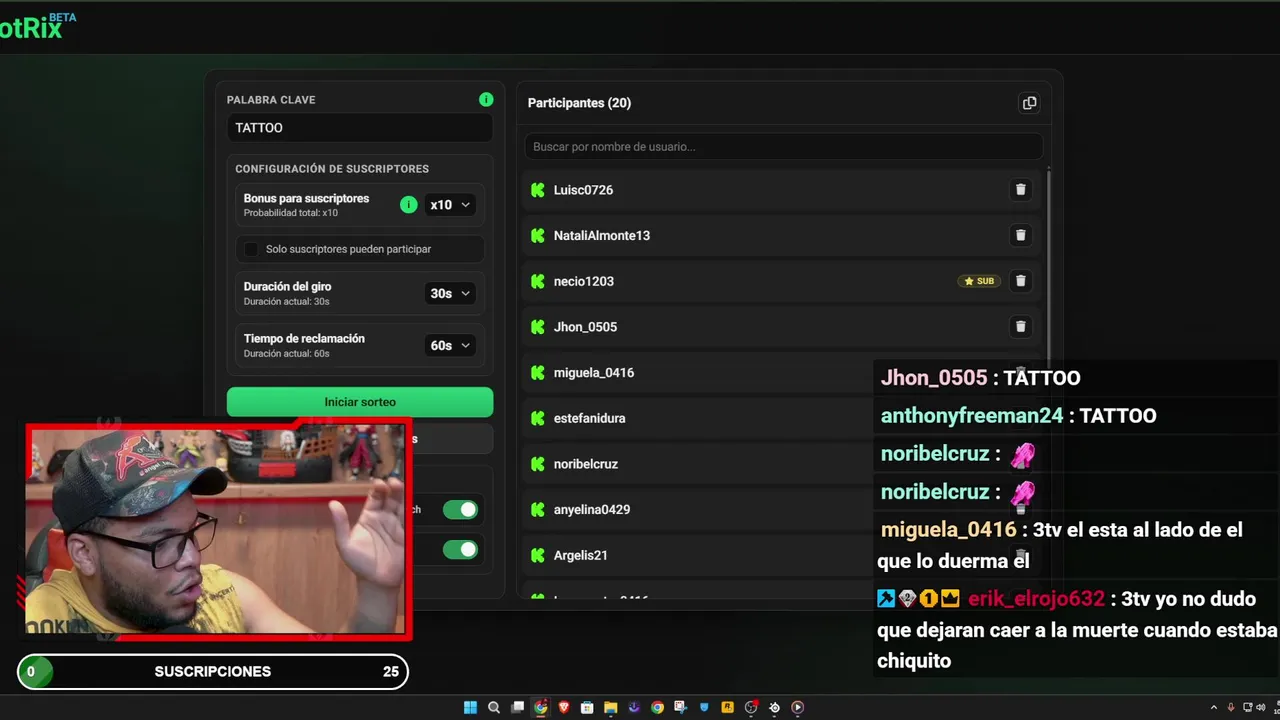Open Windows taskbar search
Screen dimensions: 1280x720
point(494,707)
